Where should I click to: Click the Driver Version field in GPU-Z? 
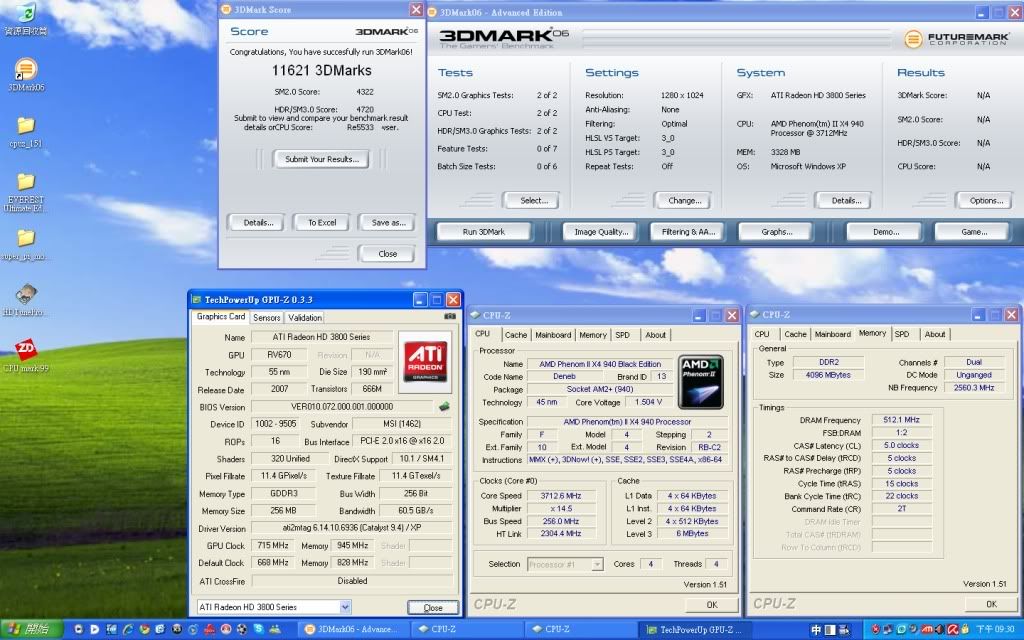point(352,528)
